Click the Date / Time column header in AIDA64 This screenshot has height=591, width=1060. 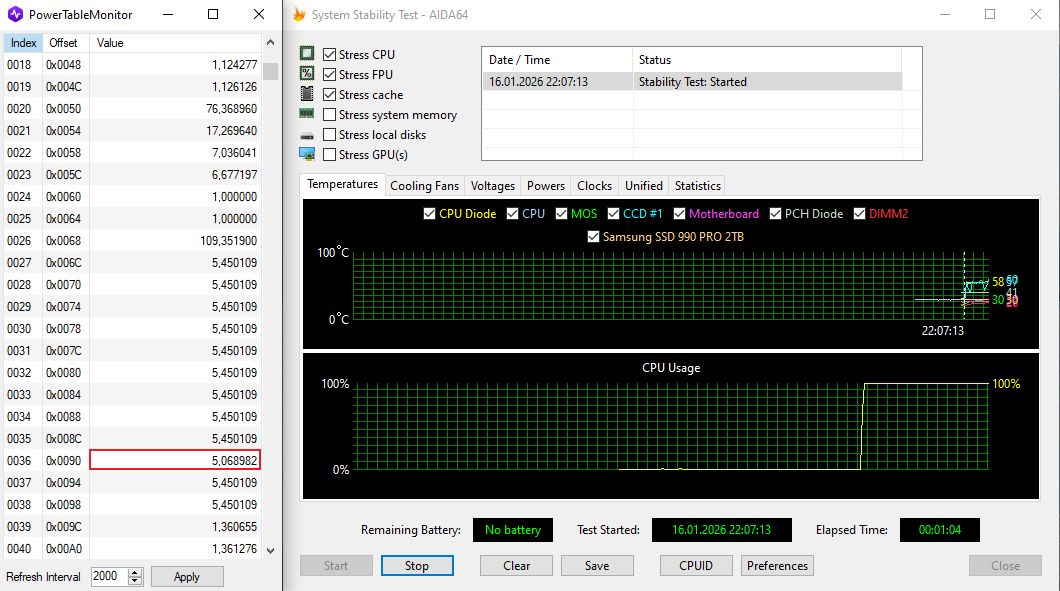point(556,60)
